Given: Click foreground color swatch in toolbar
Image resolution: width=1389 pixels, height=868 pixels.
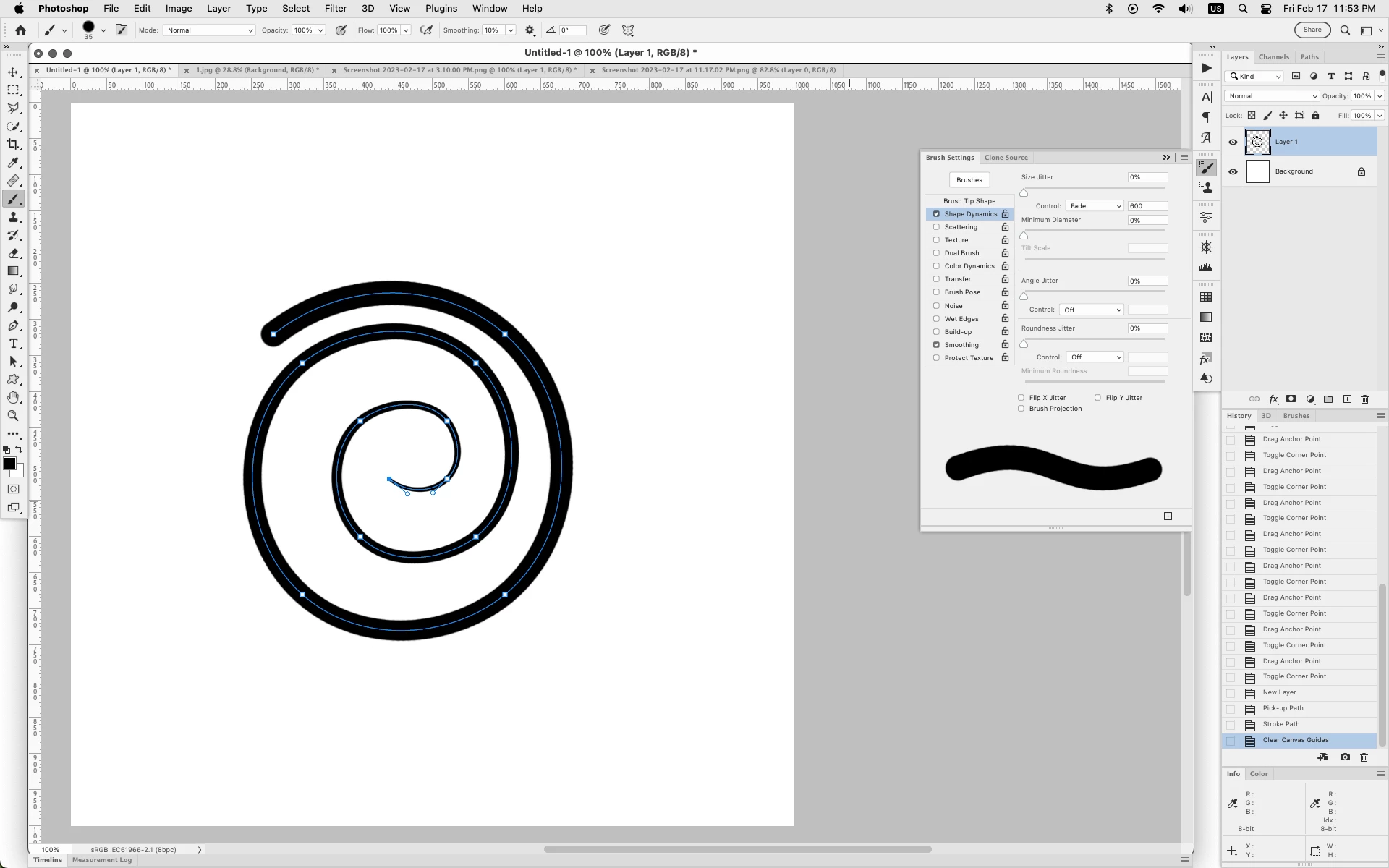Looking at the screenshot, I should point(9,464).
